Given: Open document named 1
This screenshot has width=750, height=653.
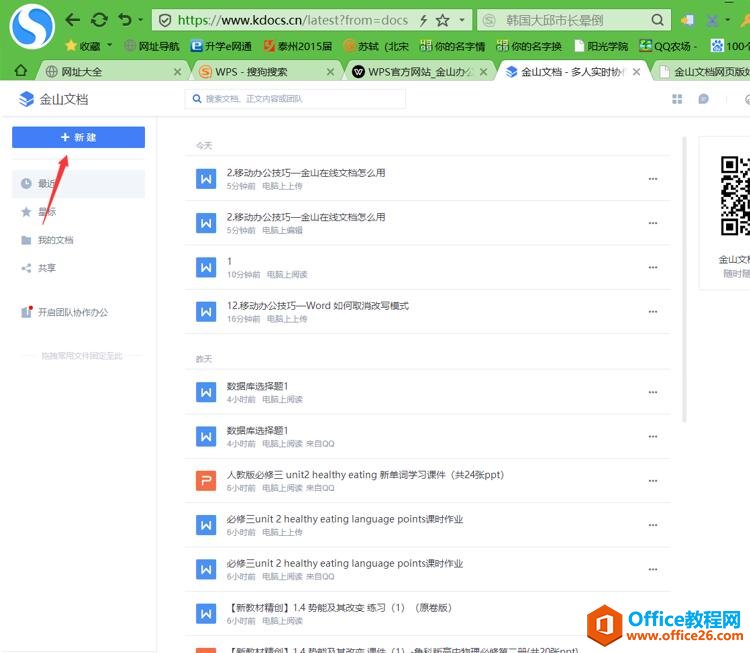Looking at the screenshot, I should coord(427,267).
